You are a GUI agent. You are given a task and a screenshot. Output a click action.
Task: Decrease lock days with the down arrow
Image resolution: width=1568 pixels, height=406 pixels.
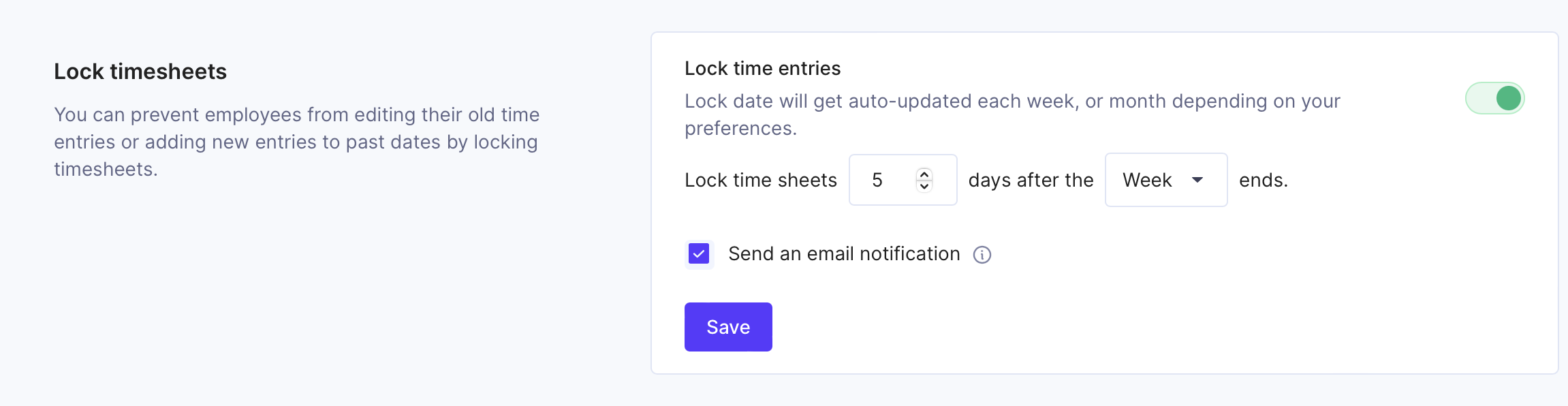coord(924,186)
